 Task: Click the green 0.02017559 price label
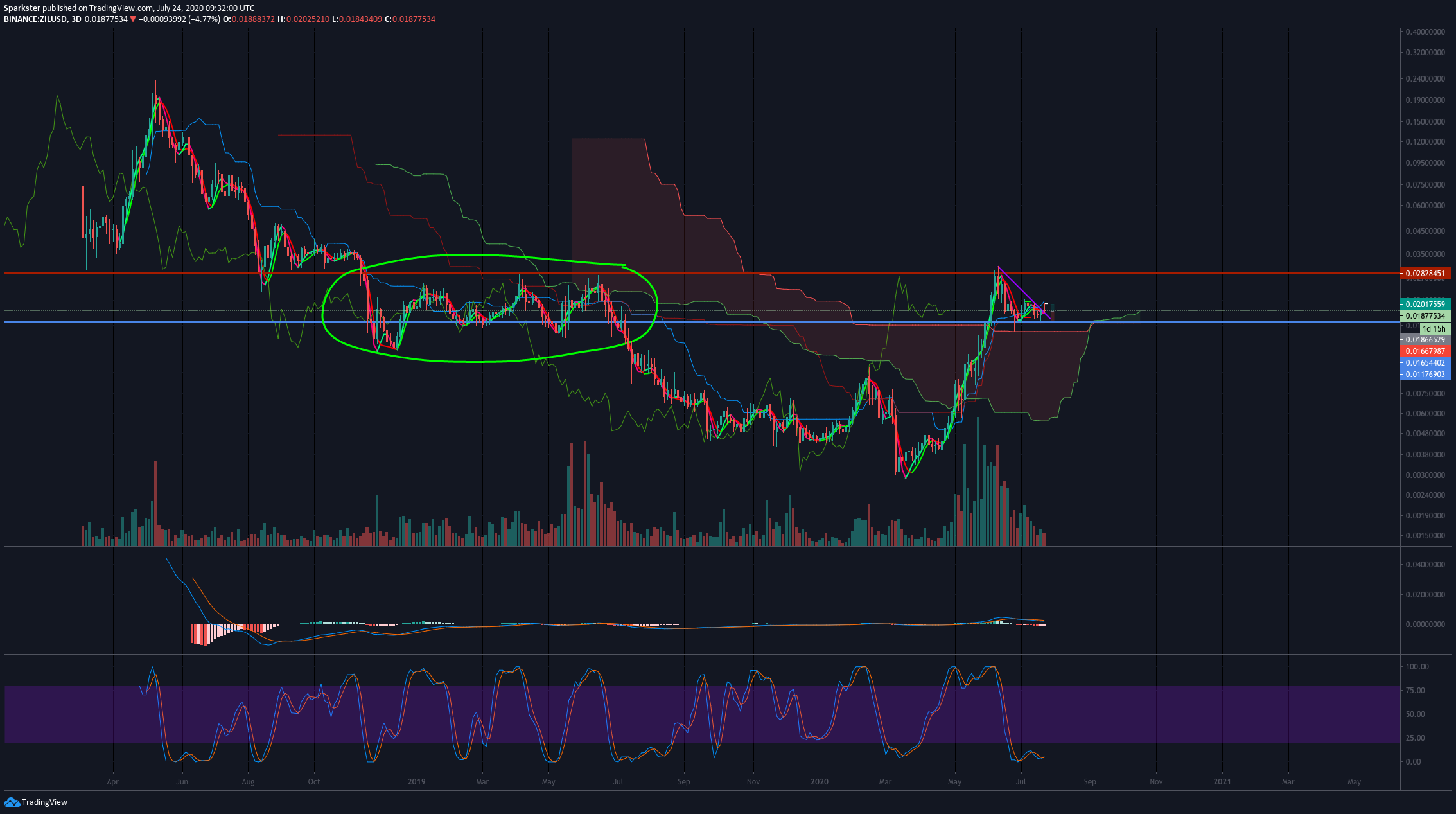coord(1425,305)
